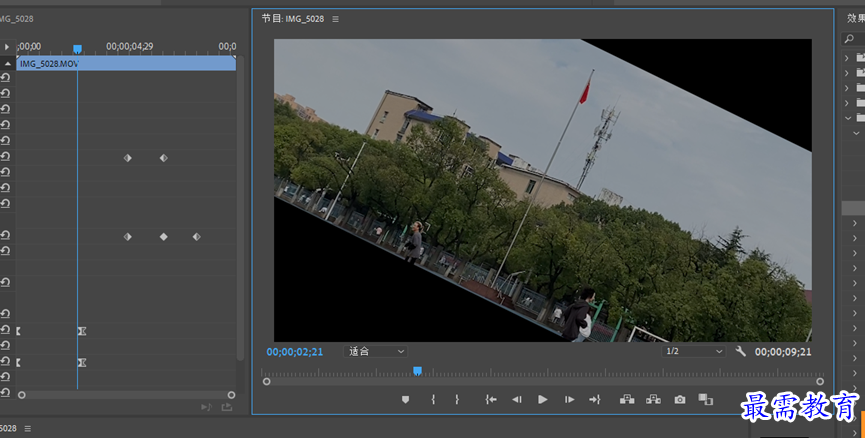Toggle the timeline view triangle beside the time ruler
The width and height of the screenshot is (865, 438).
click(7, 47)
